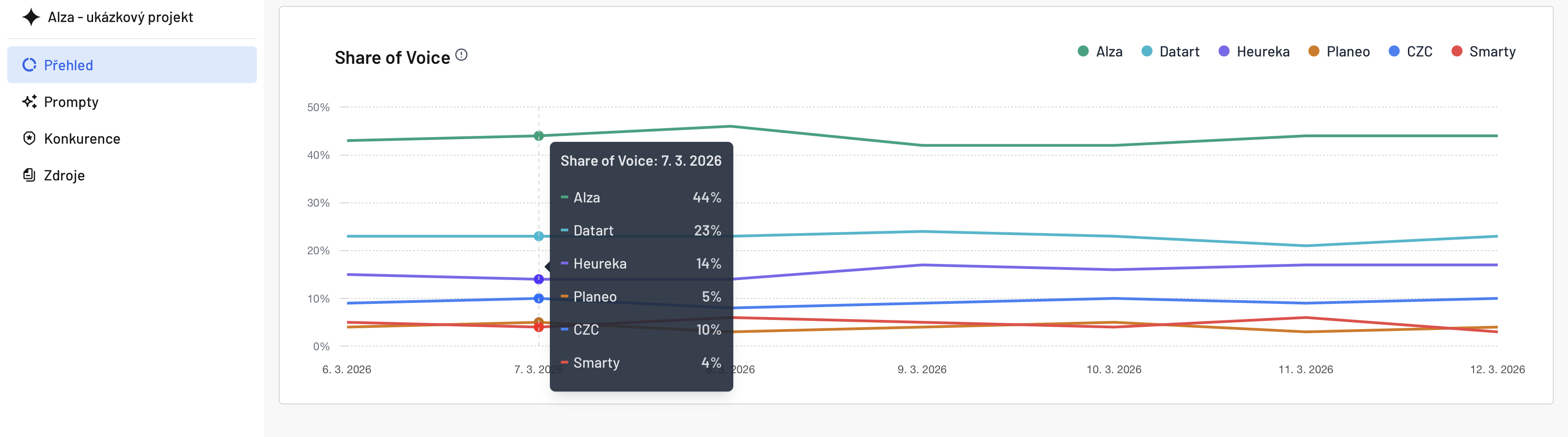Open the Konkurence menu item
The height and width of the screenshot is (437, 1568).
click(x=82, y=139)
